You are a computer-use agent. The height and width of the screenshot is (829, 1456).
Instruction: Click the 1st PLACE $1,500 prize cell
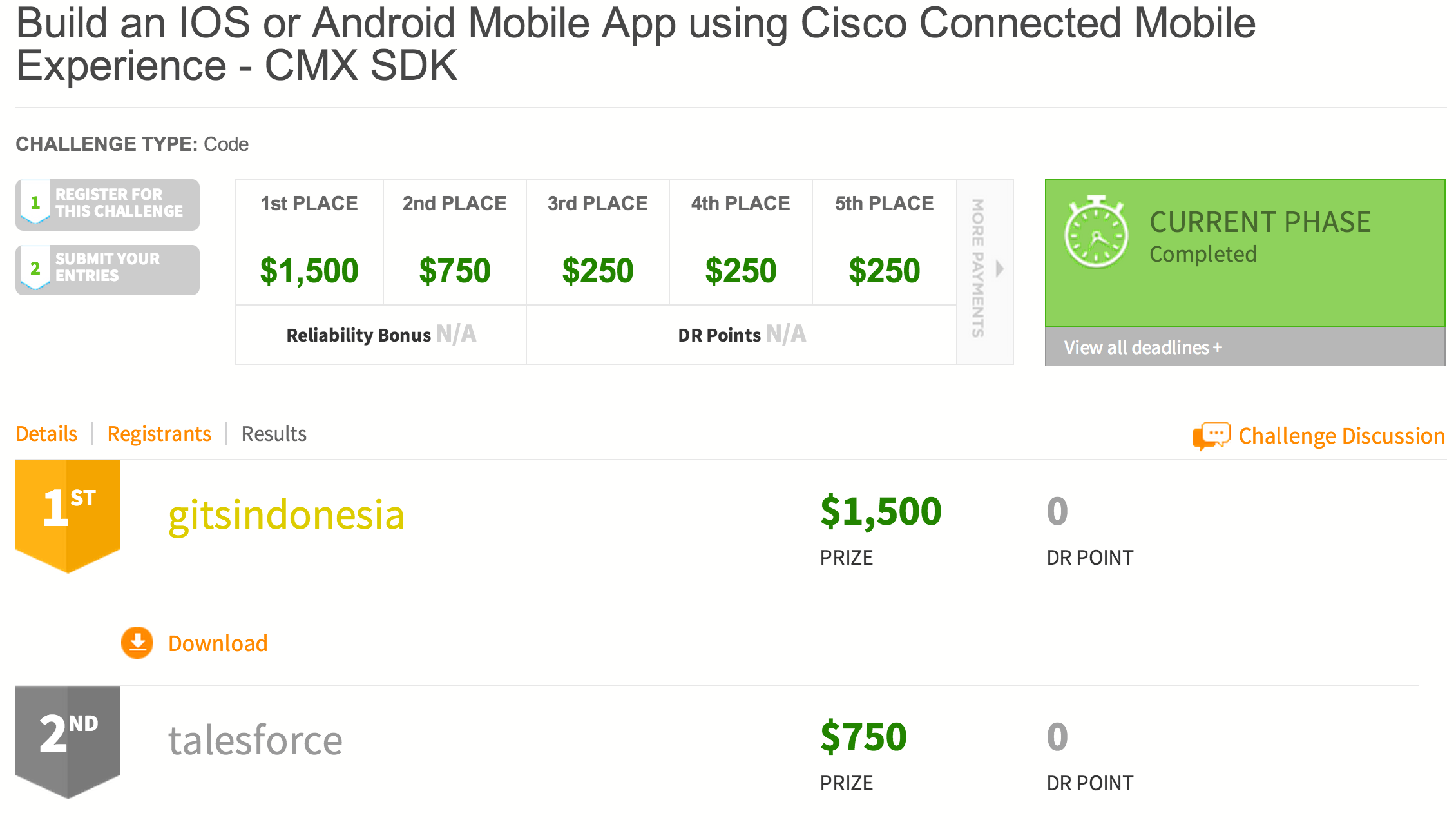309,243
